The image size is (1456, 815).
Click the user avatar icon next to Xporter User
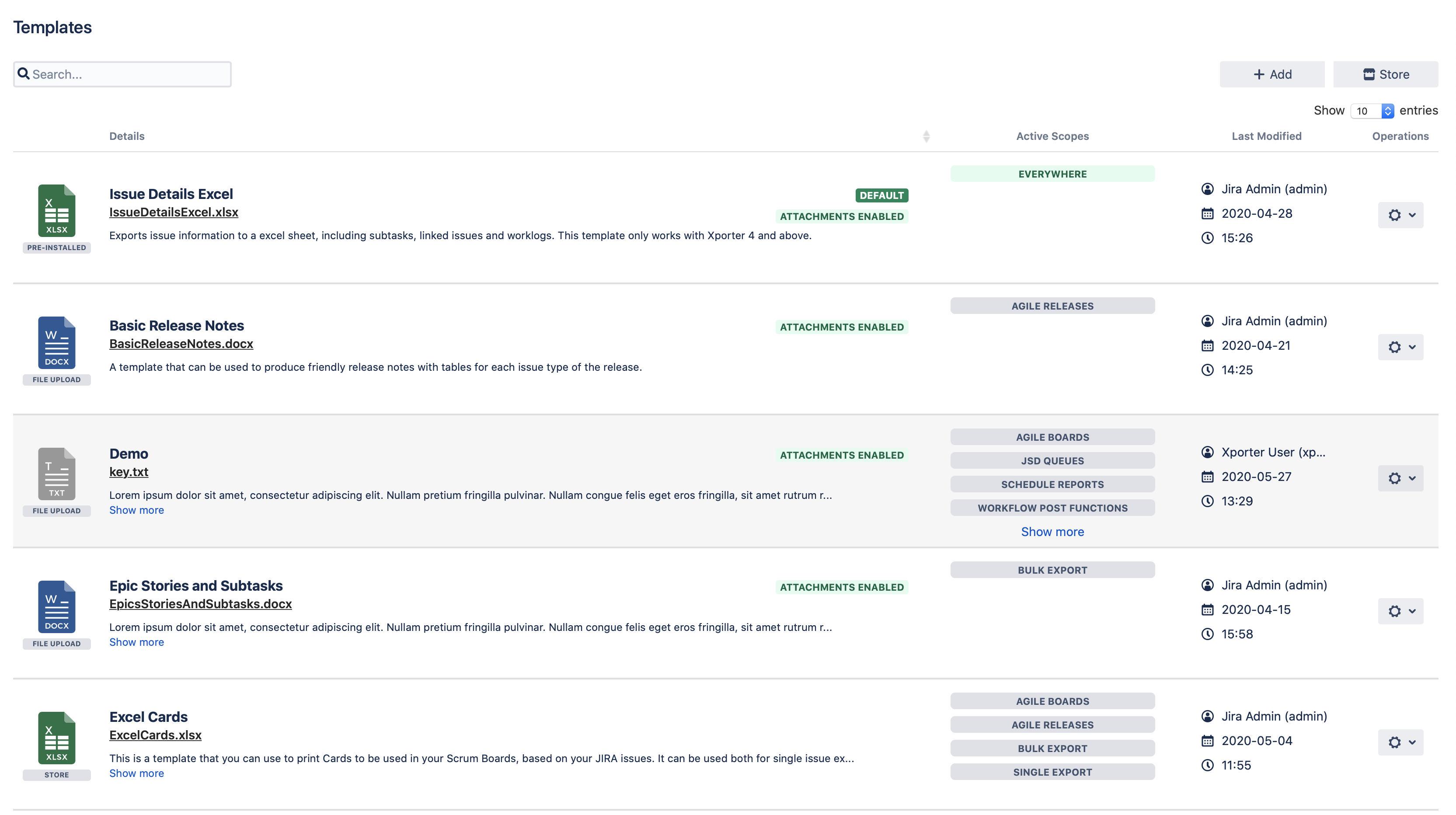[x=1207, y=452]
